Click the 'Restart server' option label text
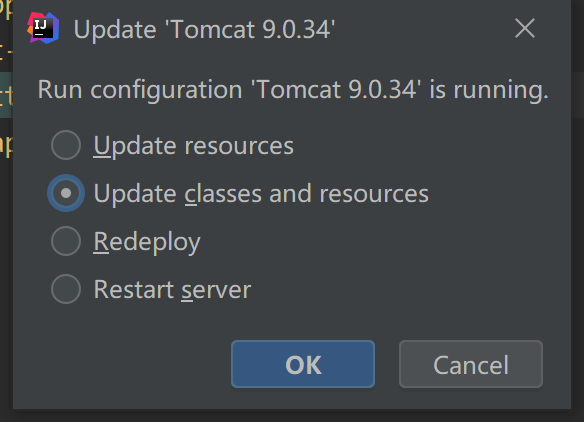This screenshot has width=584, height=422. (172, 290)
